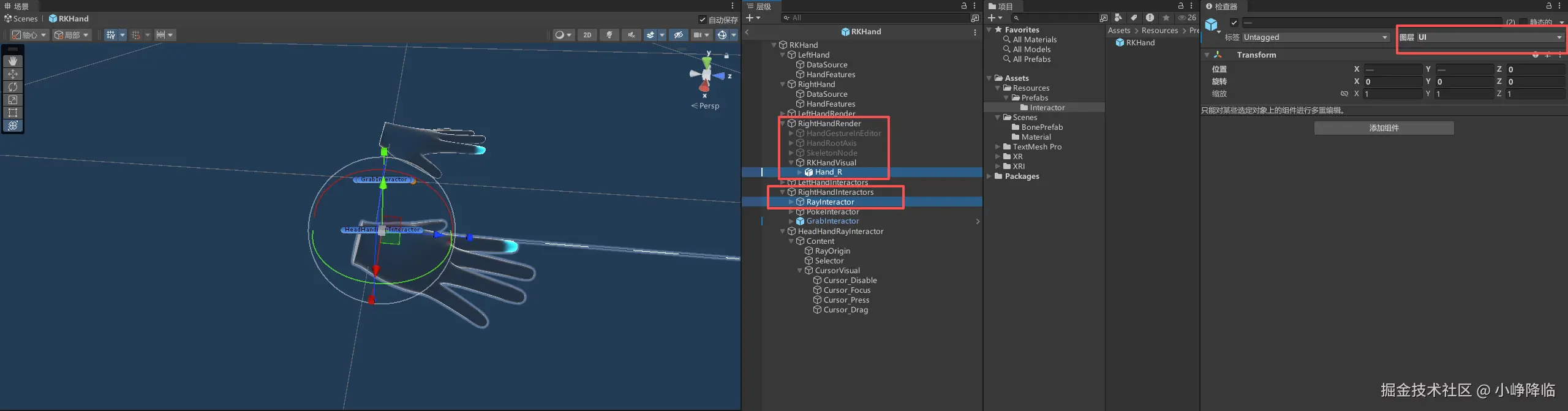
Task: Select the Scale tool
Action: pos(13,100)
